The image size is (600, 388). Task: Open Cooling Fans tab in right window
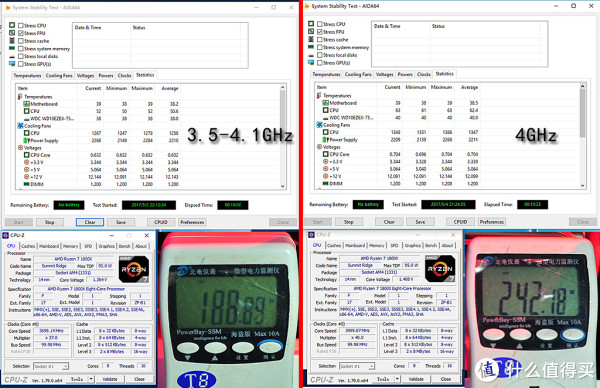click(358, 74)
